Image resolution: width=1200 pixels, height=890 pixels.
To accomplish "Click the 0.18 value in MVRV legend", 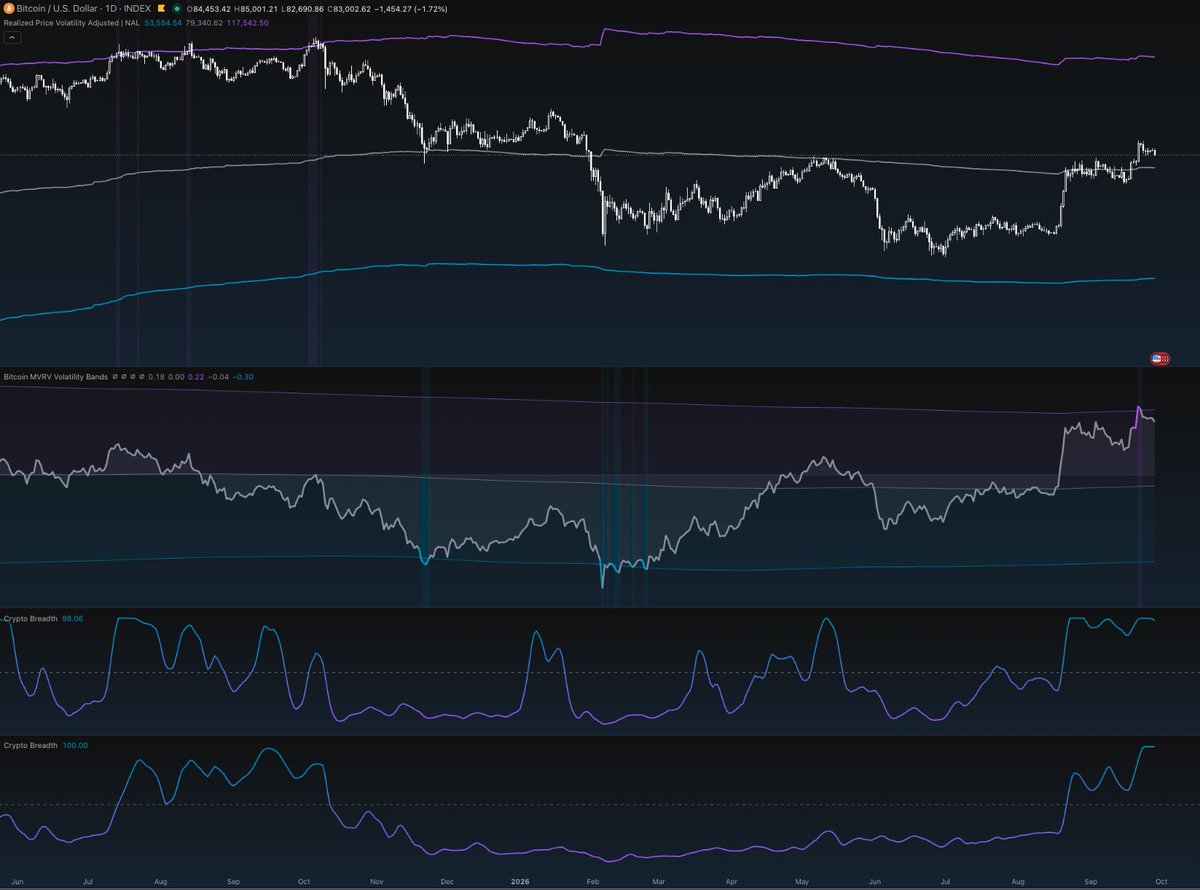I will click(x=154, y=377).
